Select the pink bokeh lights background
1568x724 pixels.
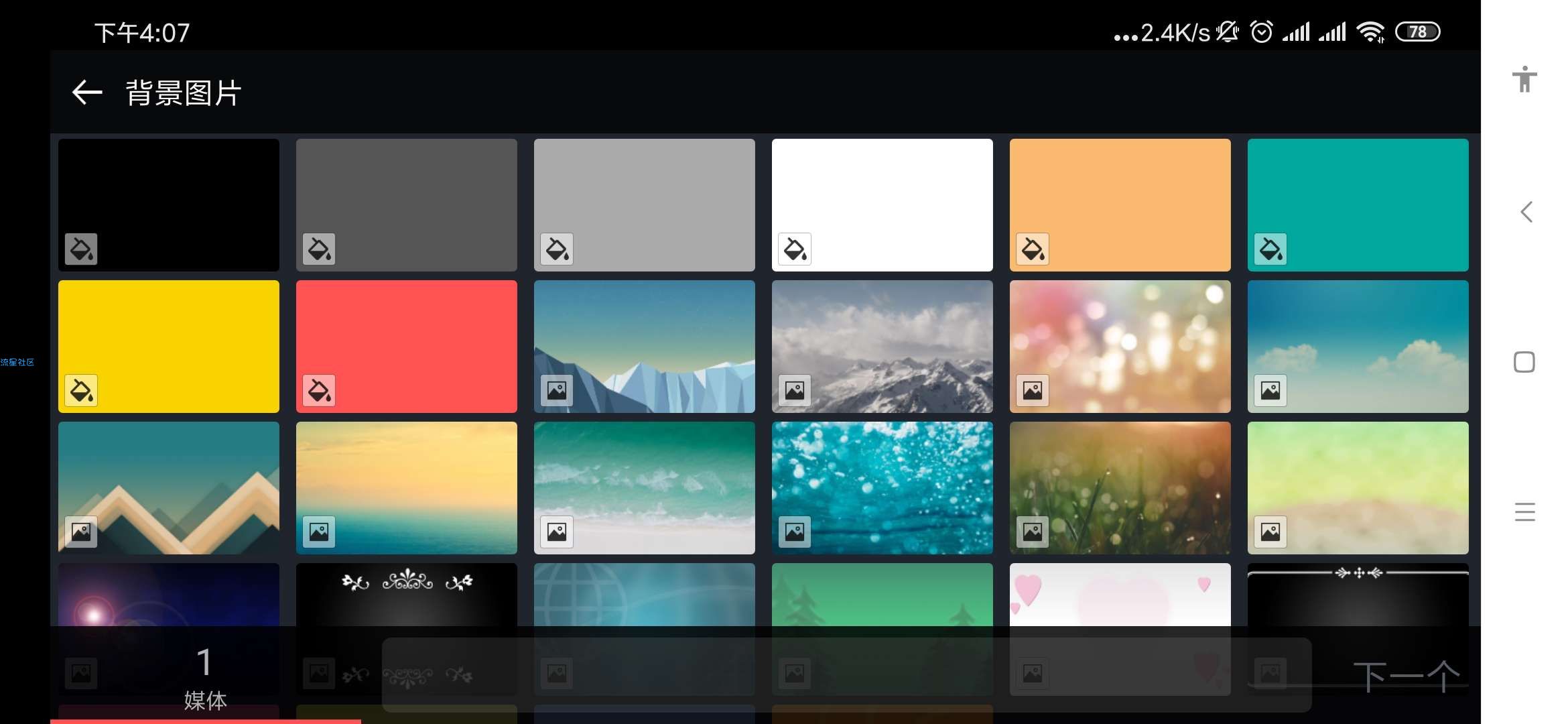[1120, 347]
